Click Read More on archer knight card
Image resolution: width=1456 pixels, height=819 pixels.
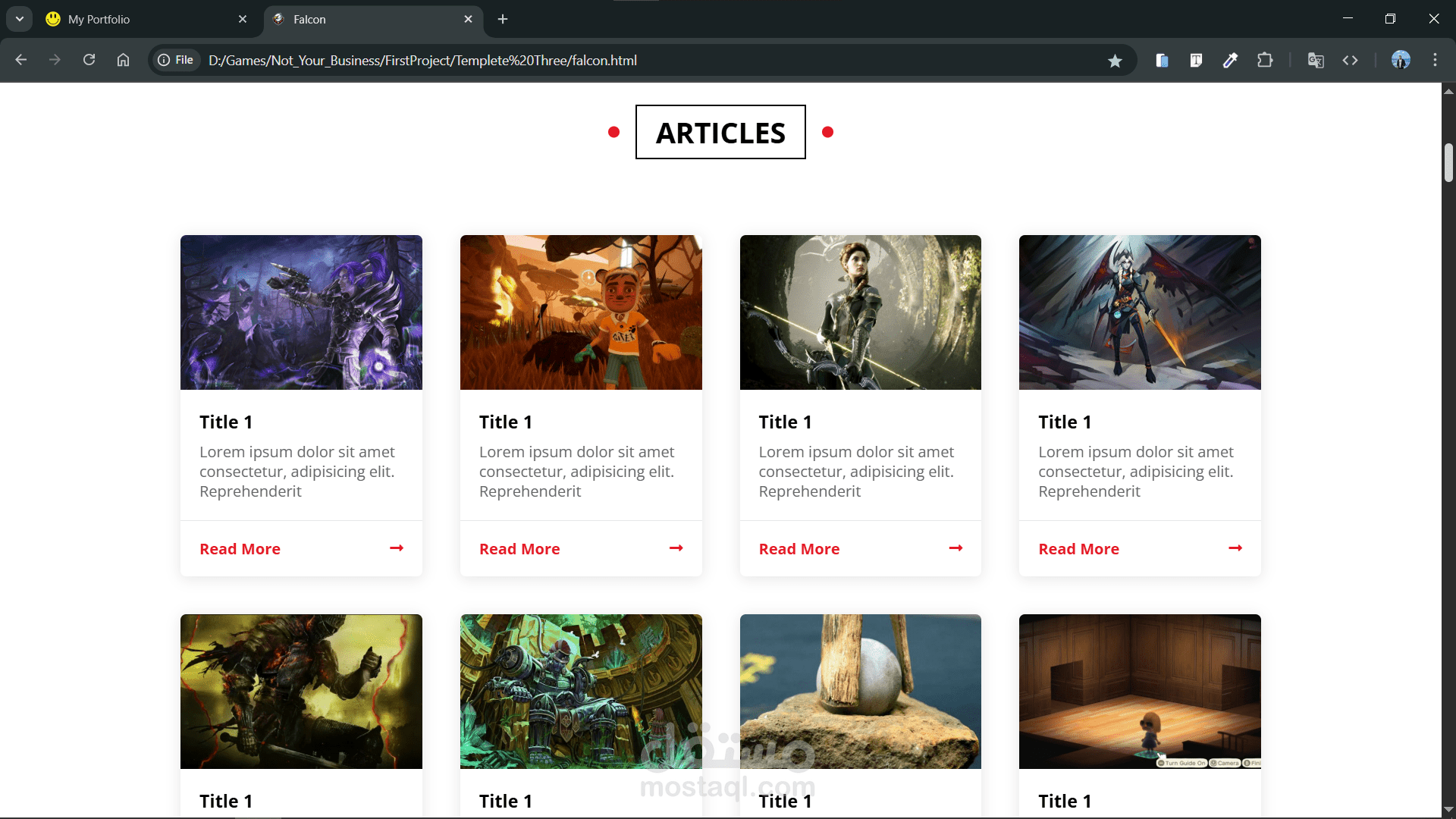(799, 549)
